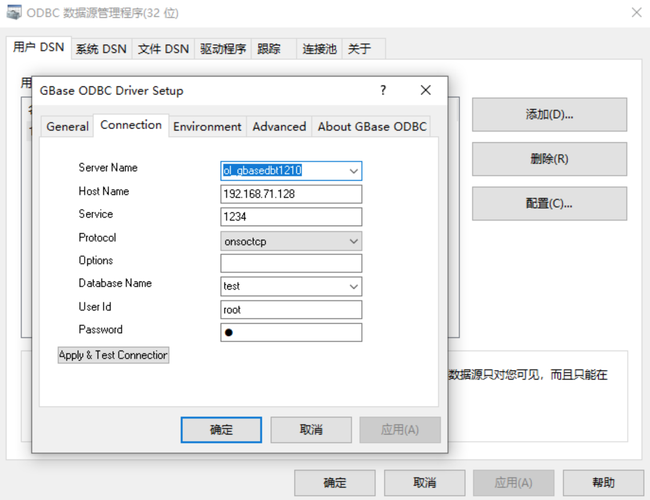Click the ODBC administrator app icon in title bar

(x=14, y=12)
